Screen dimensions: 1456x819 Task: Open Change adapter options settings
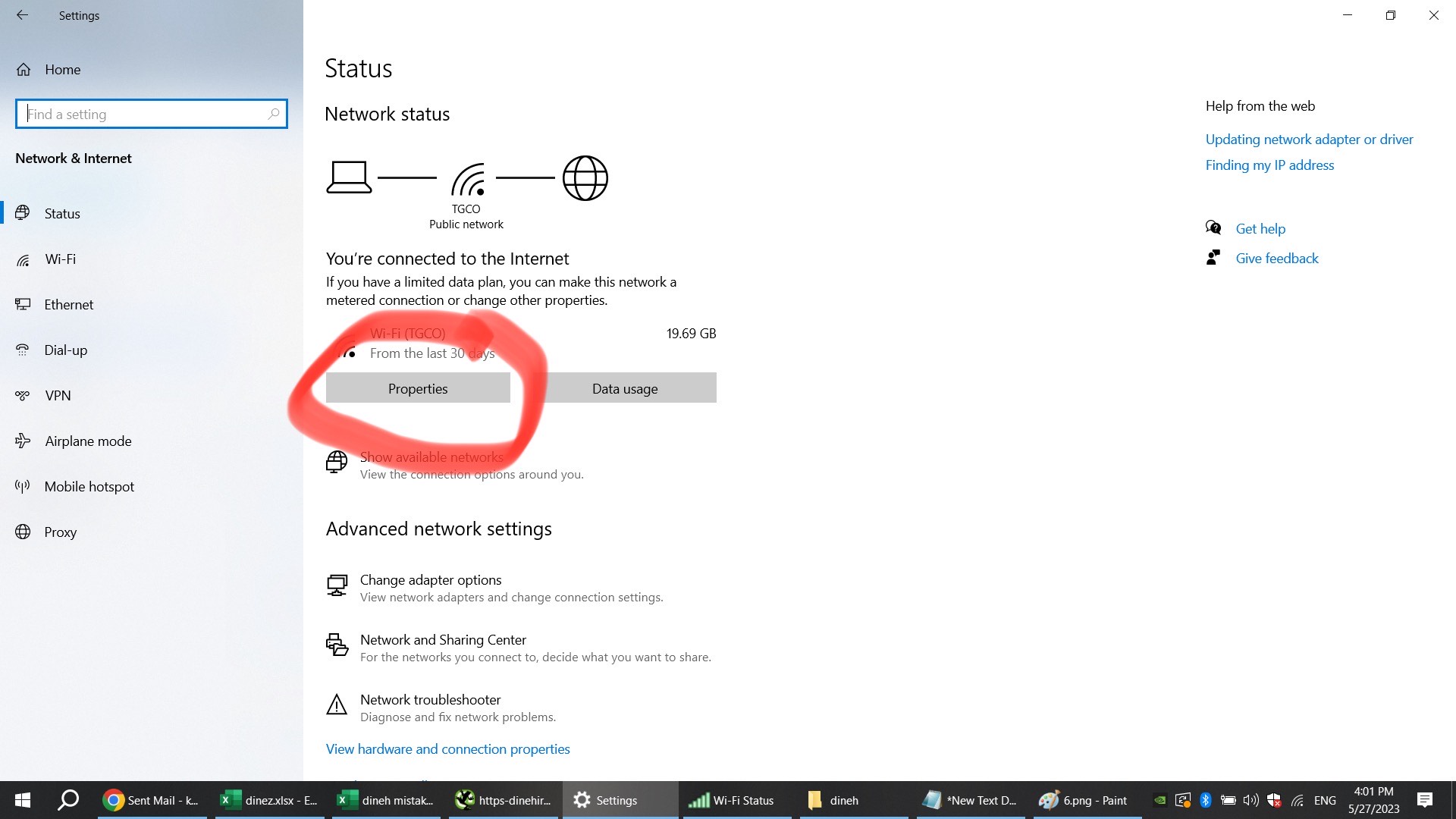(430, 579)
